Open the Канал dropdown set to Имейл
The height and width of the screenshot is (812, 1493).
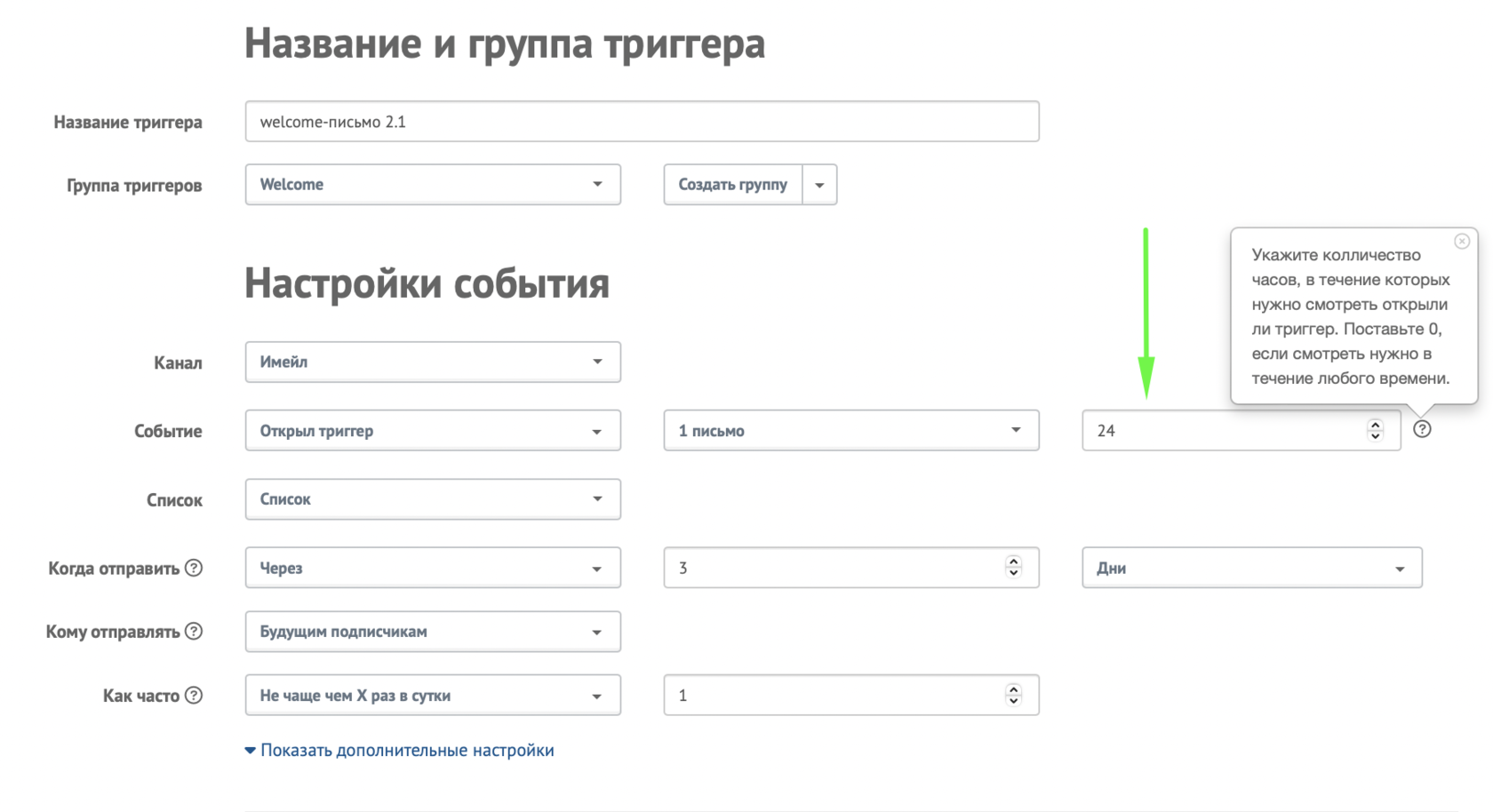click(433, 362)
